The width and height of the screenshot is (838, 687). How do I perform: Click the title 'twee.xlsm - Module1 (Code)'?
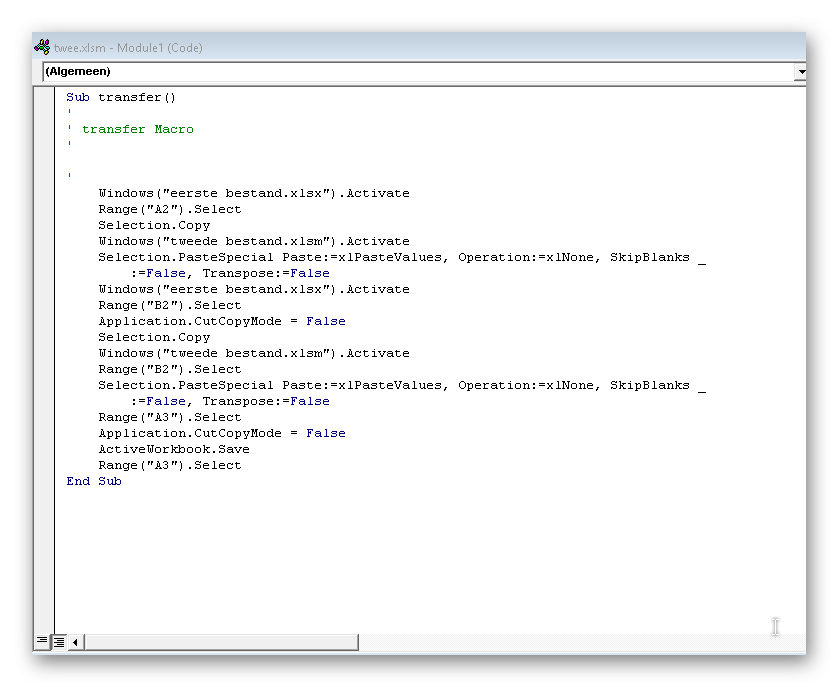pyautogui.click(x=128, y=48)
